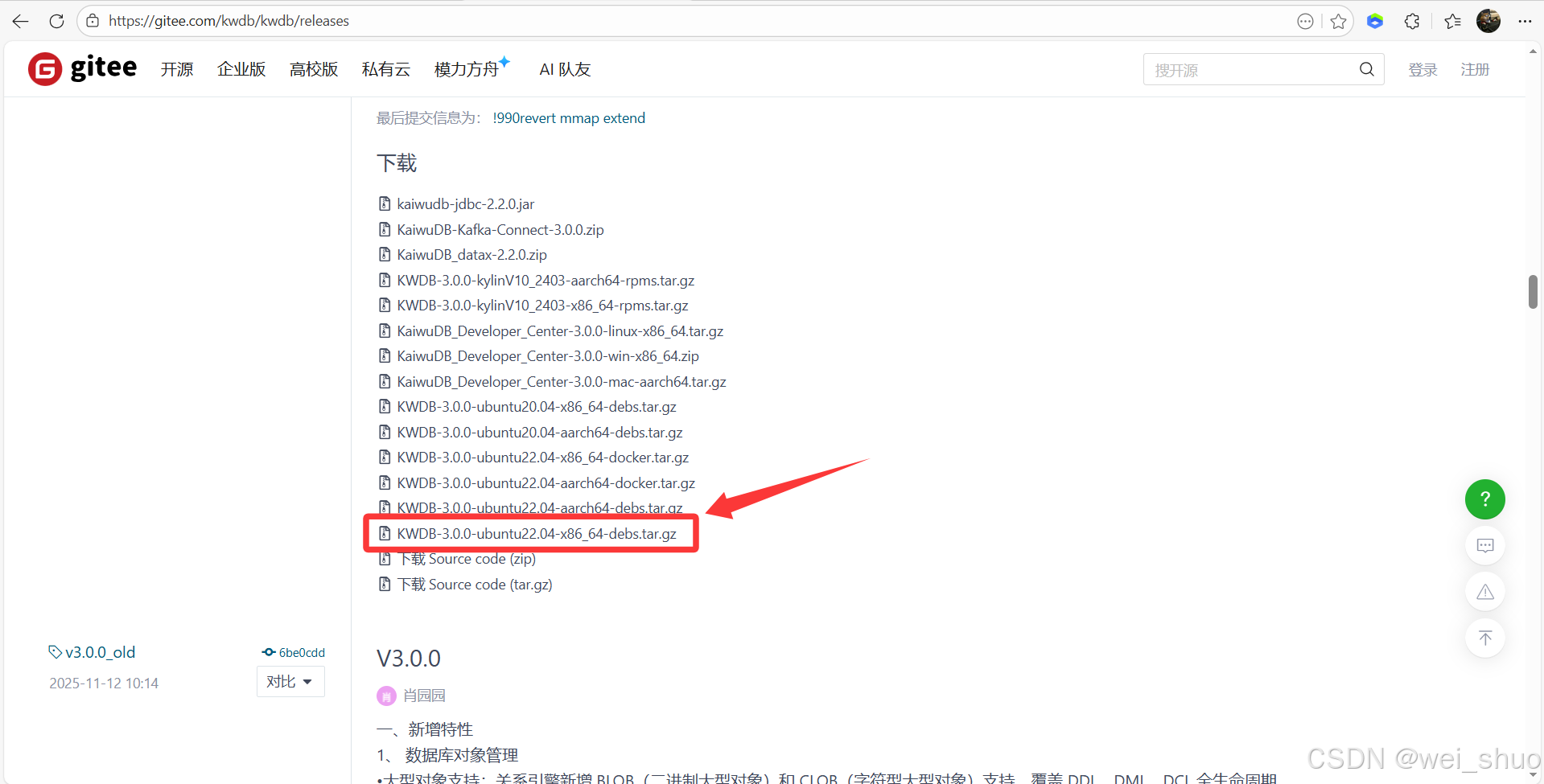Download KWDB-3.0.0-kylinV10_2403-x86_64-rpms.tar.gz

543,306
